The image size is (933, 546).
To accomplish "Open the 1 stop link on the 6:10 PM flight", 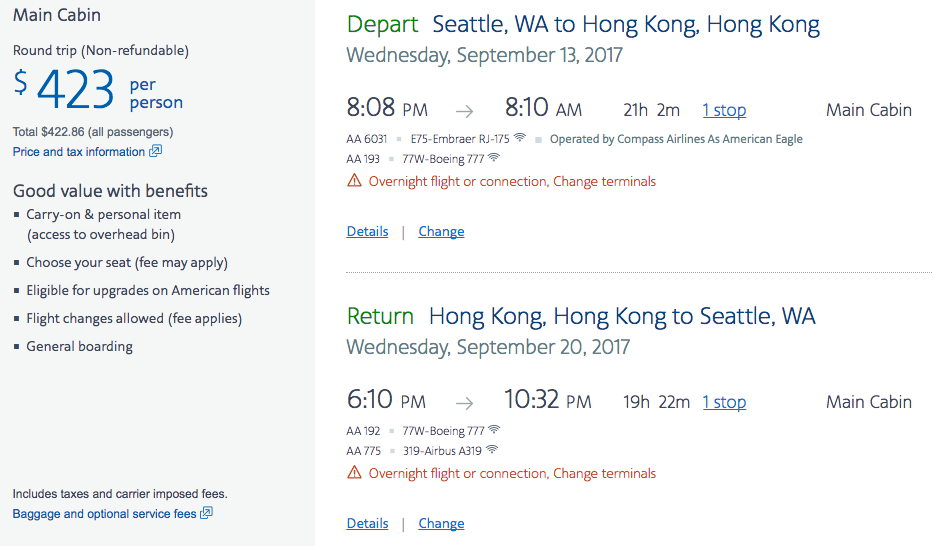I will (724, 402).
